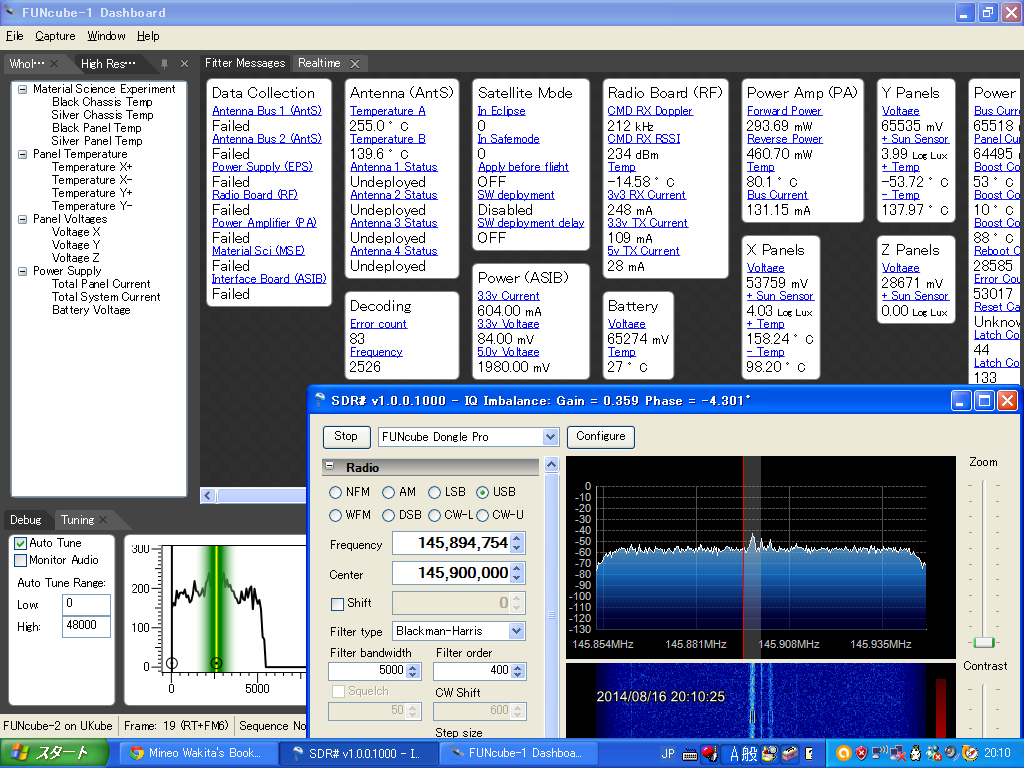This screenshot has height=768, width=1024.
Task: Click the IME toolbox icon in language bar
Action: point(790,754)
